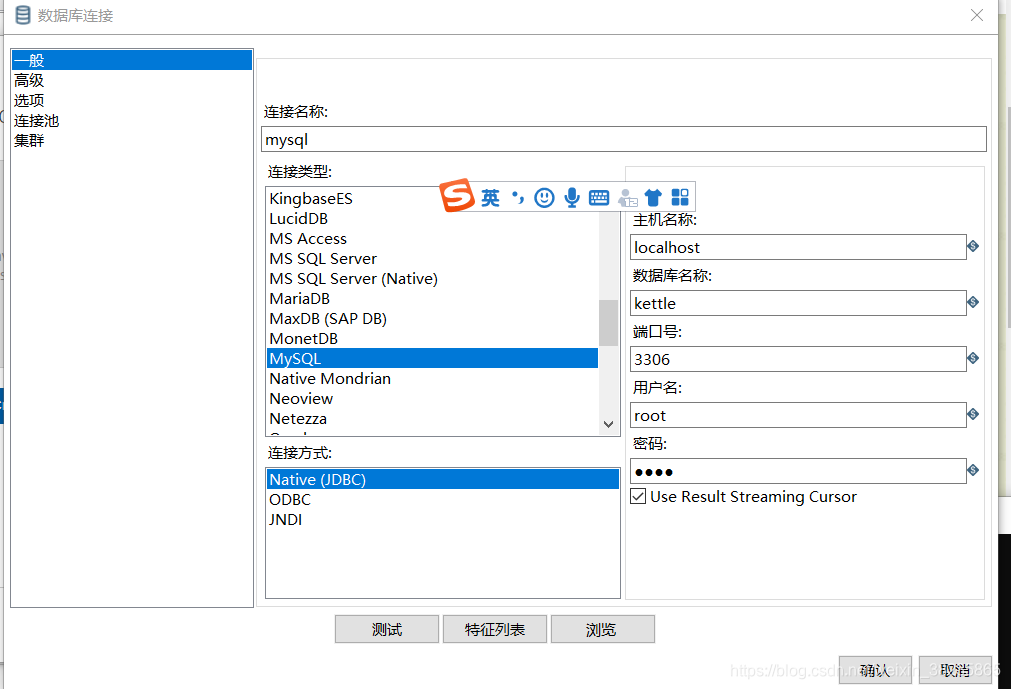Viewport: 1011px width, 689px height.
Task: Click the masked password field
Action: tap(798, 471)
